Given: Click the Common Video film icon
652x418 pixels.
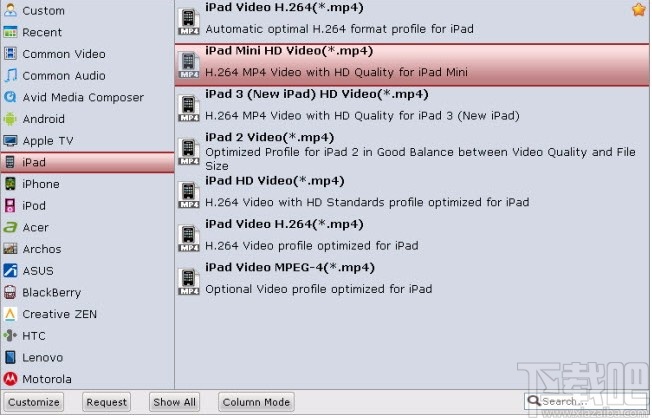Looking at the screenshot, I should click(10, 54).
